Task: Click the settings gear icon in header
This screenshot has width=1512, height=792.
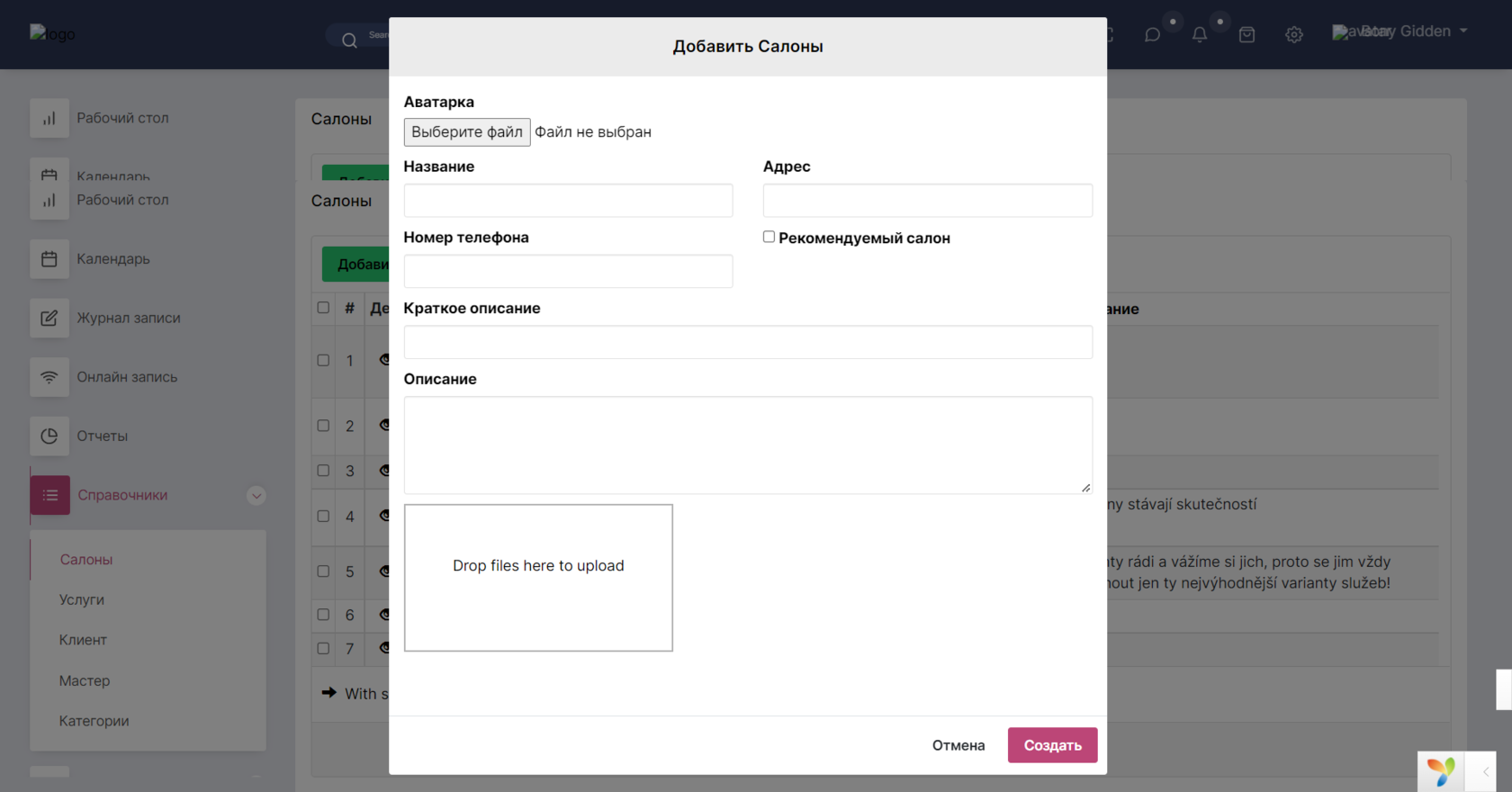Action: coord(1294,35)
